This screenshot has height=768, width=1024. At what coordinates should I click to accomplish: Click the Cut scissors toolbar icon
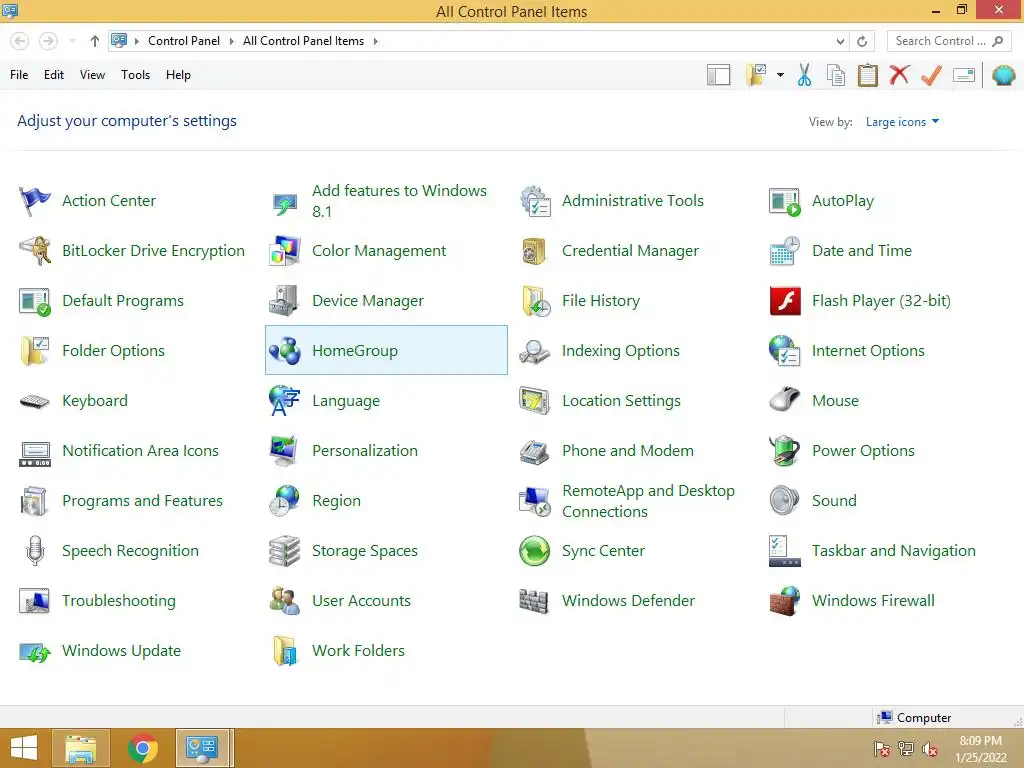tap(805, 75)
